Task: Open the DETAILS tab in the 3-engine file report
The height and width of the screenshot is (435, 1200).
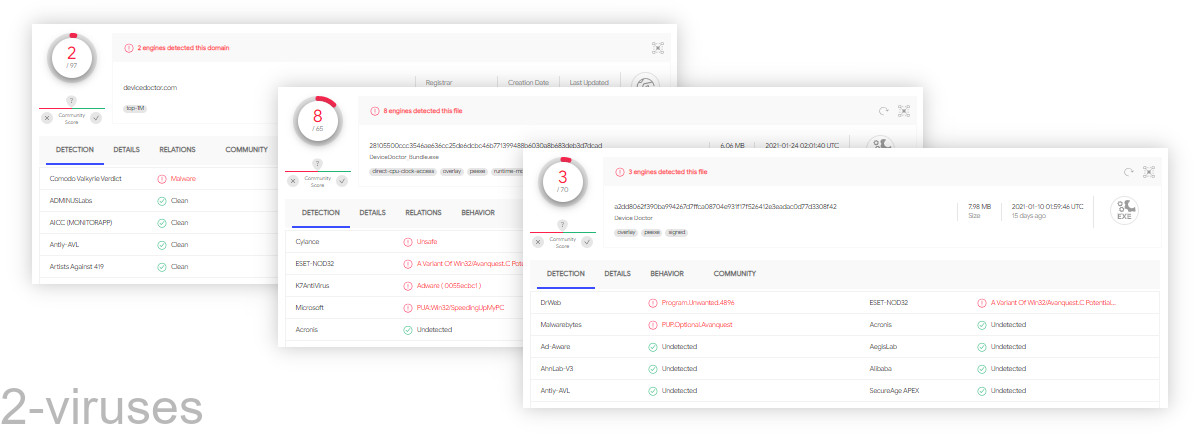Action: [618, 273]
